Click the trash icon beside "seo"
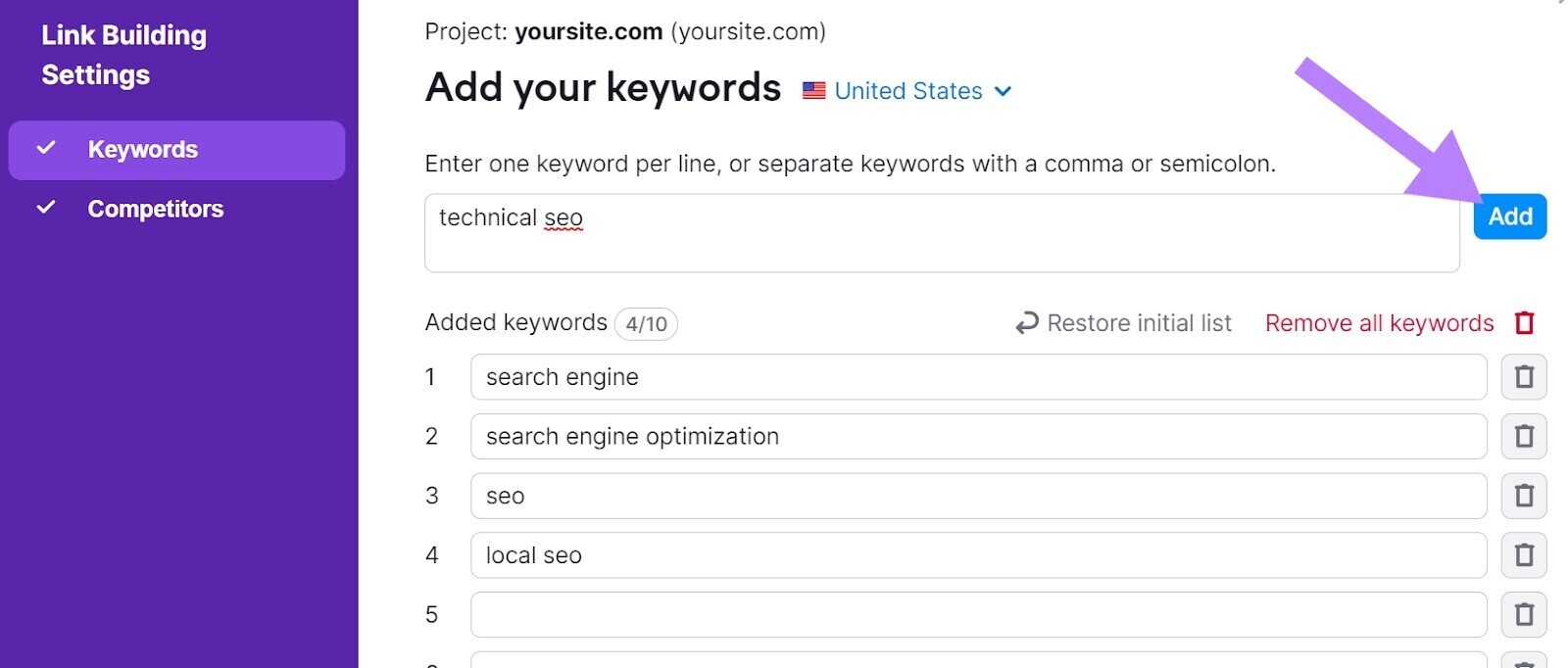The height and width of the screenshot is (668, 1568). tap(1525, 496)
